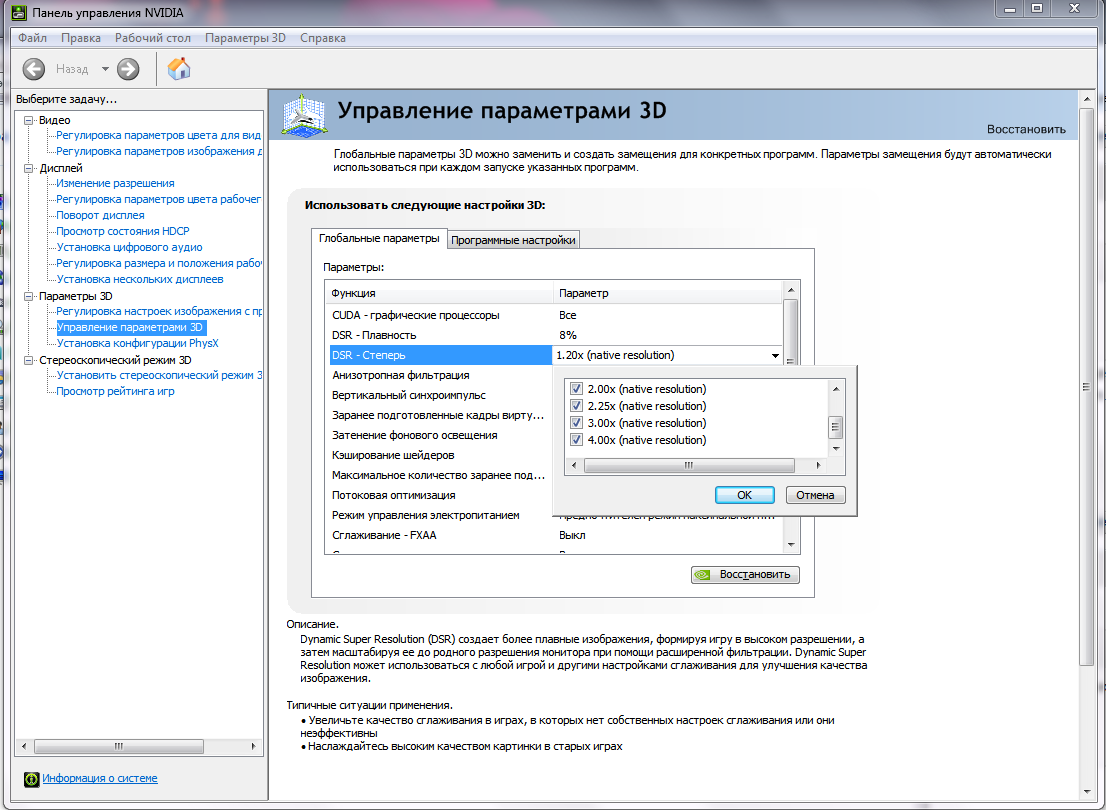Open the Home icon in toolbar
The image size is (1106, 810).
(x=178, y=68)
